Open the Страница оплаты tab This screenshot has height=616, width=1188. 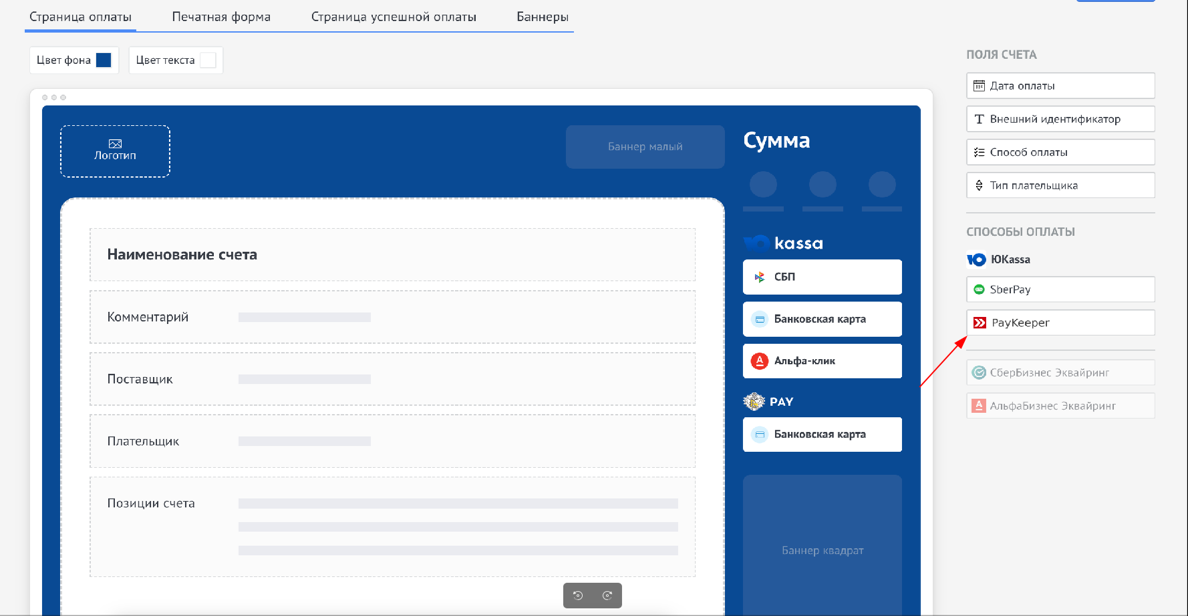pos(80,17)
